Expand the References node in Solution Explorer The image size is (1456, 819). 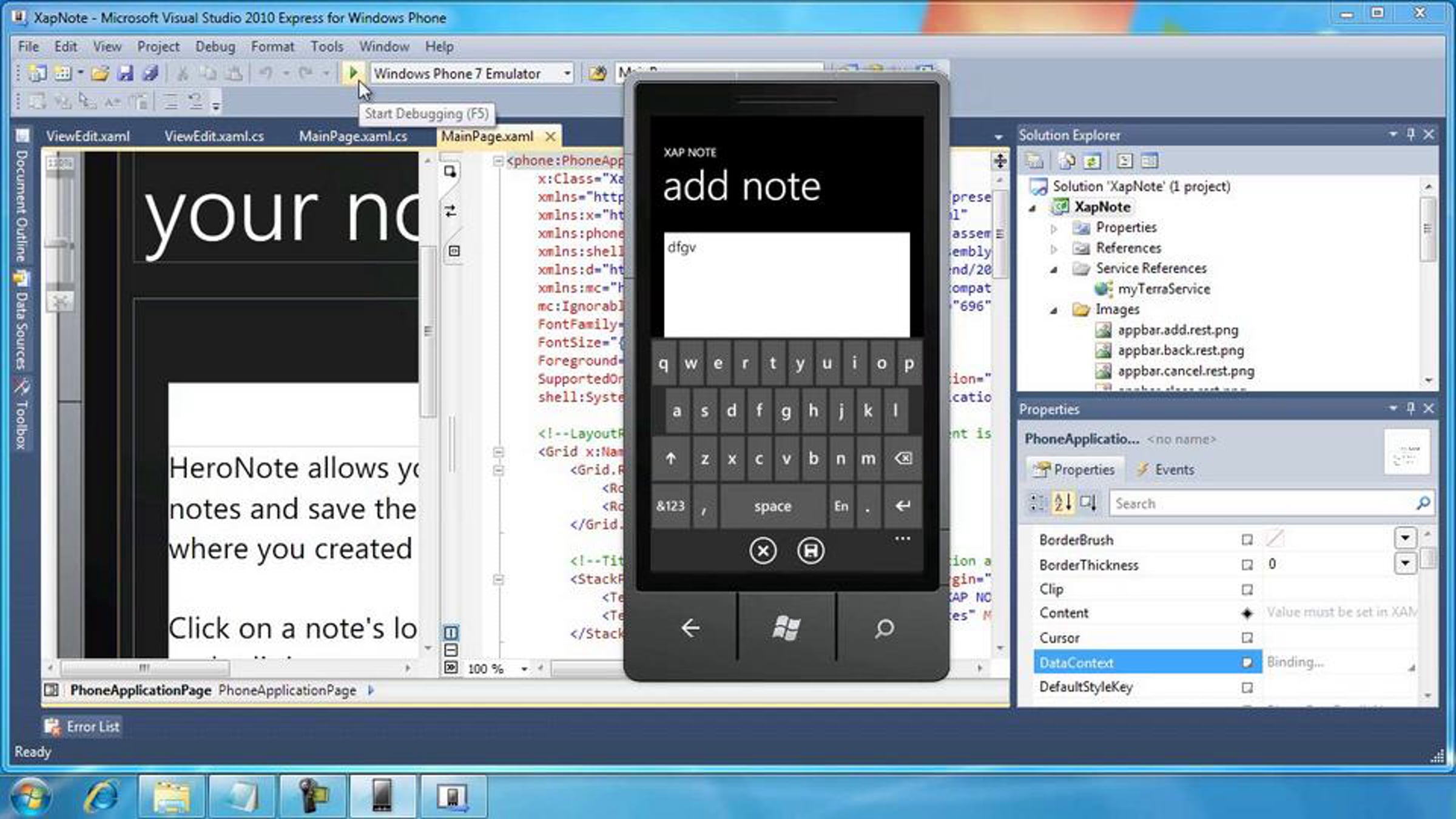point(1054,249)
